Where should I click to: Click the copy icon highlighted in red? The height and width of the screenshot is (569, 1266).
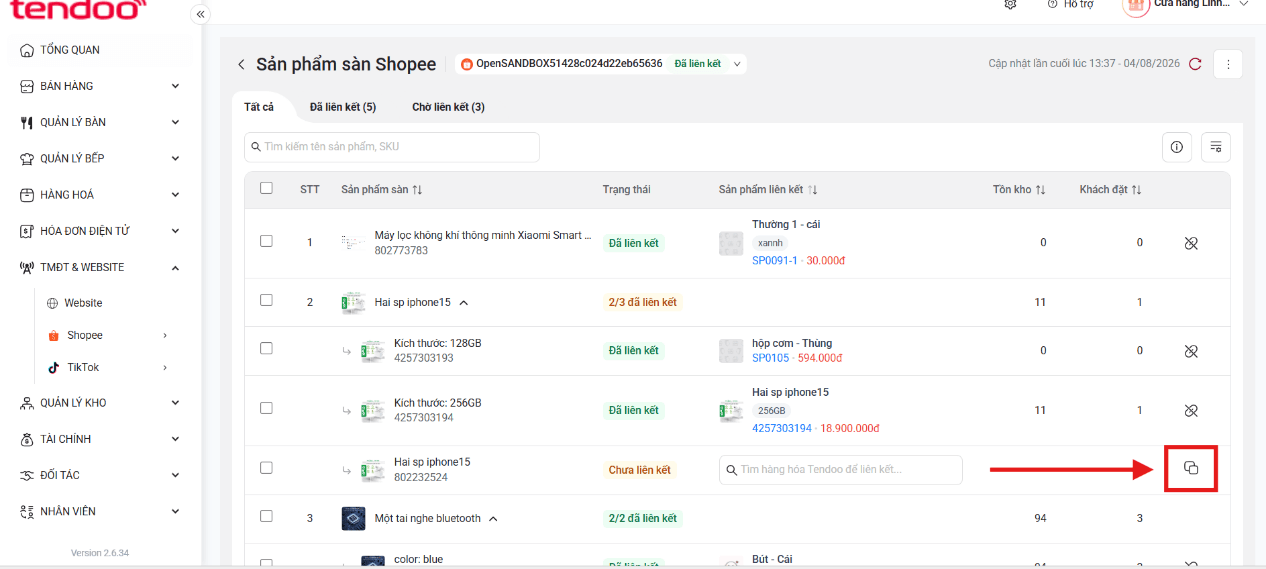[x=1191, y=468]
